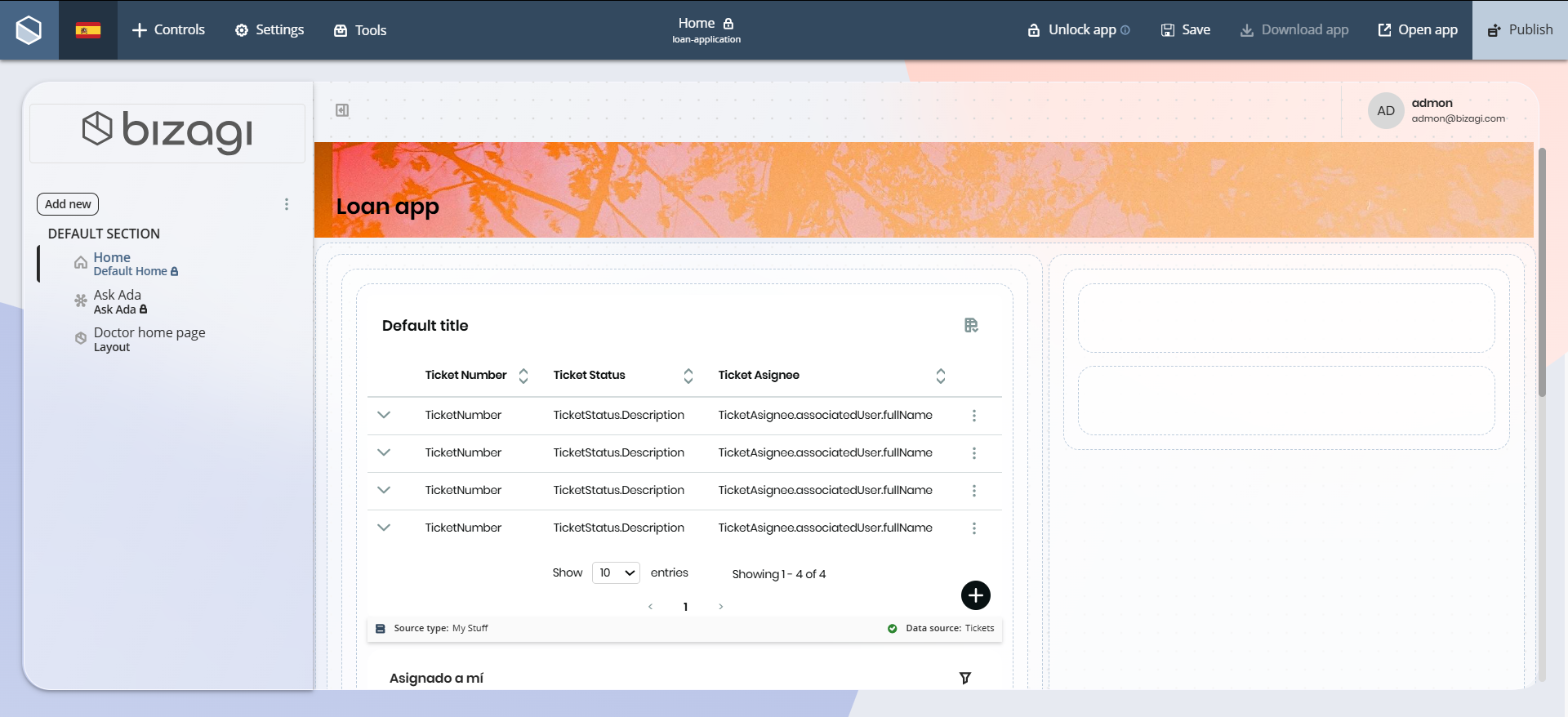Click the Bizagi logo in sidebar
Screen dimensions: 1568x717
tap(167, 132)
